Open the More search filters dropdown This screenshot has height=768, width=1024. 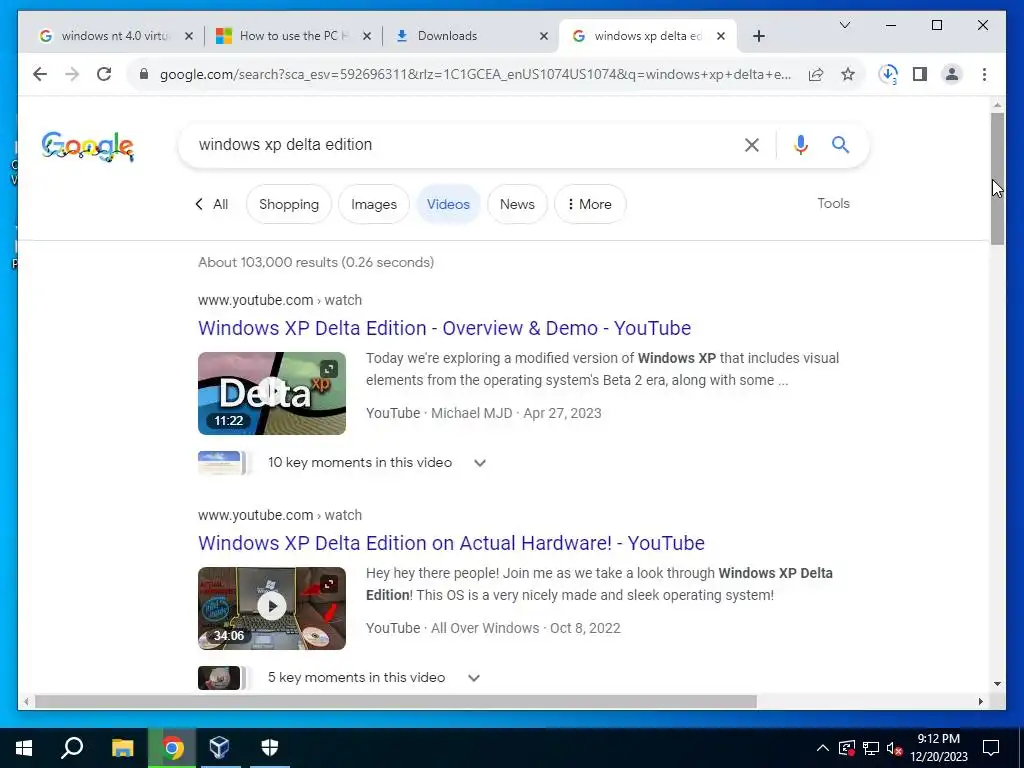click(x=590, y=204)
